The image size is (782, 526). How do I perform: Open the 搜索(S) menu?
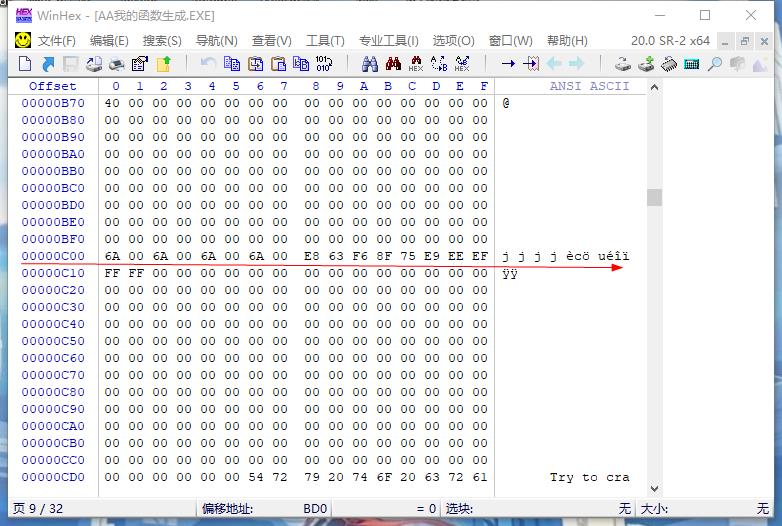tap(162, 41)
